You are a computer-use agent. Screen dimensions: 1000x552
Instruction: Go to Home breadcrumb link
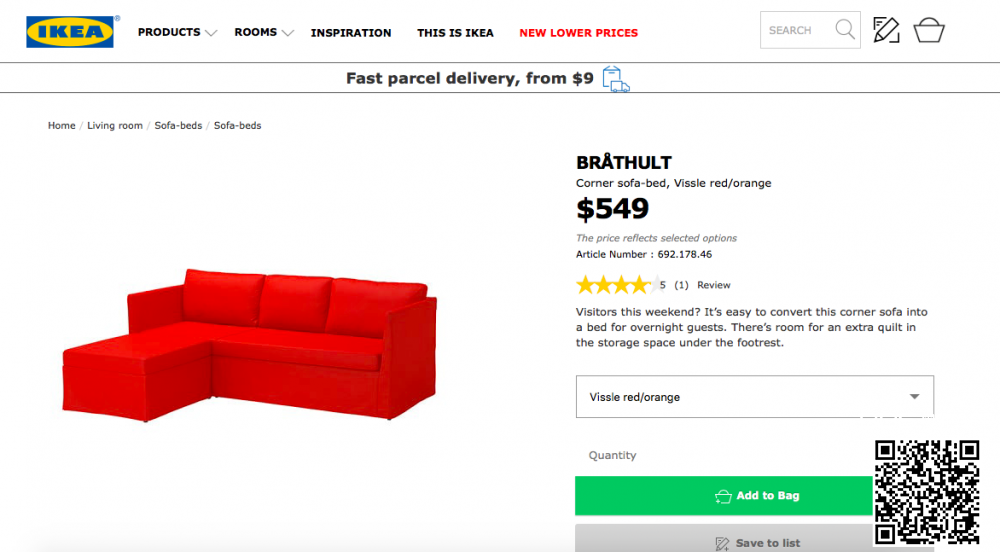(x=62, y=126)
